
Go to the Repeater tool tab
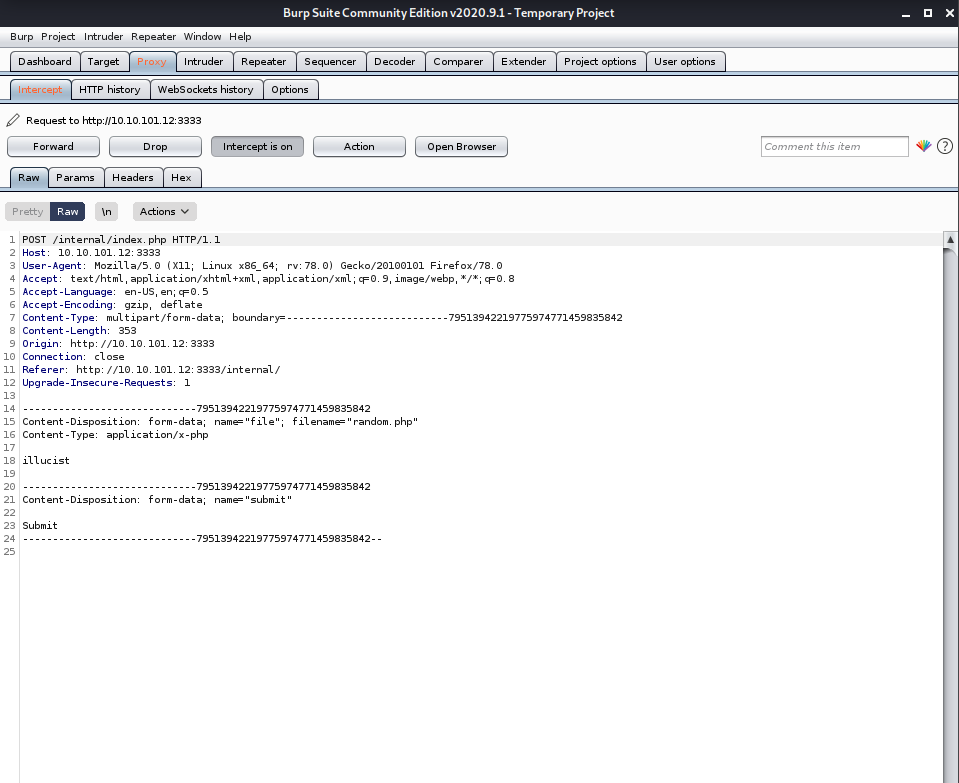click(264, 62)
